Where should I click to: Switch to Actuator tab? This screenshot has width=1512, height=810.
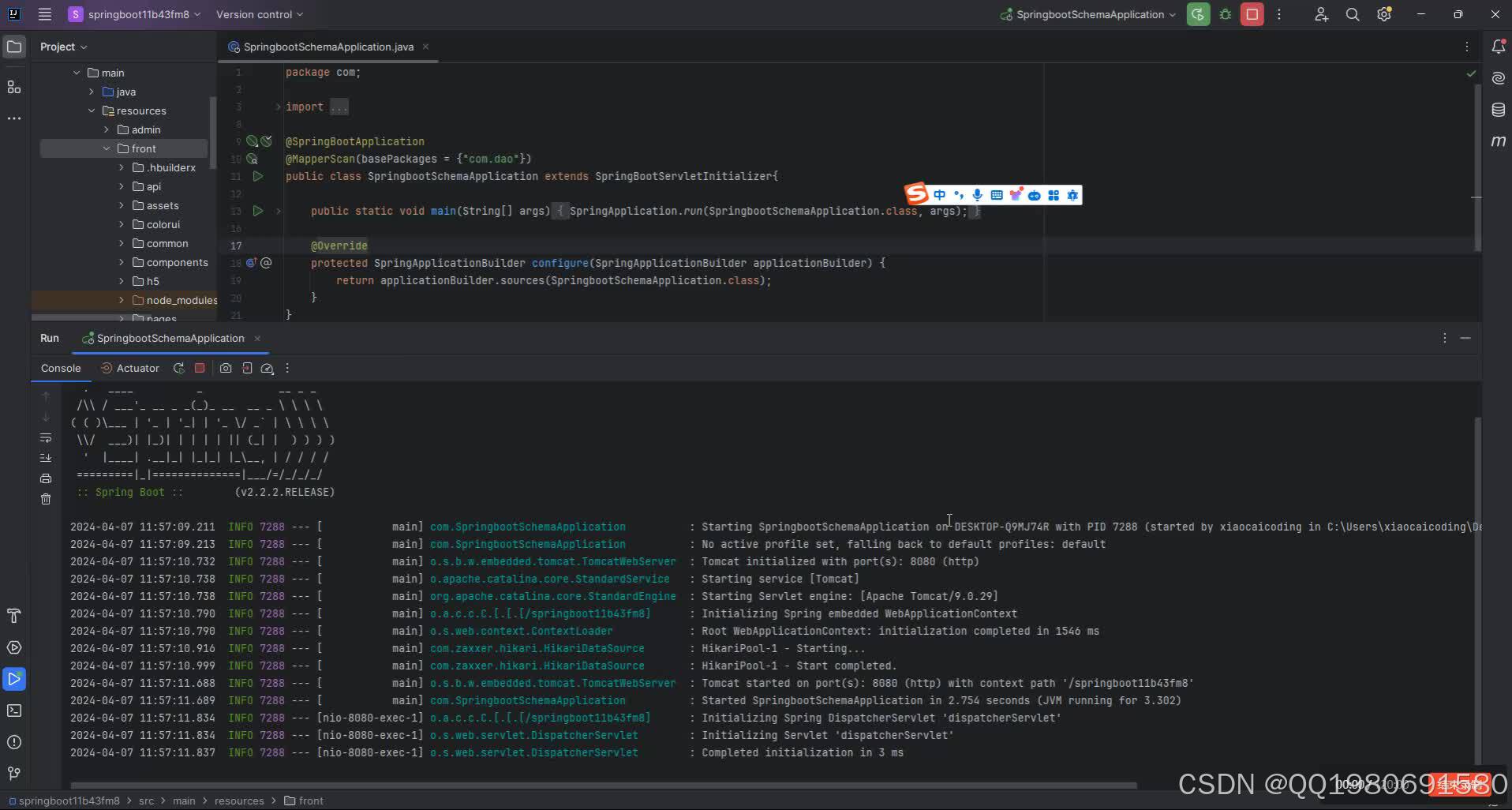(130, 368)
